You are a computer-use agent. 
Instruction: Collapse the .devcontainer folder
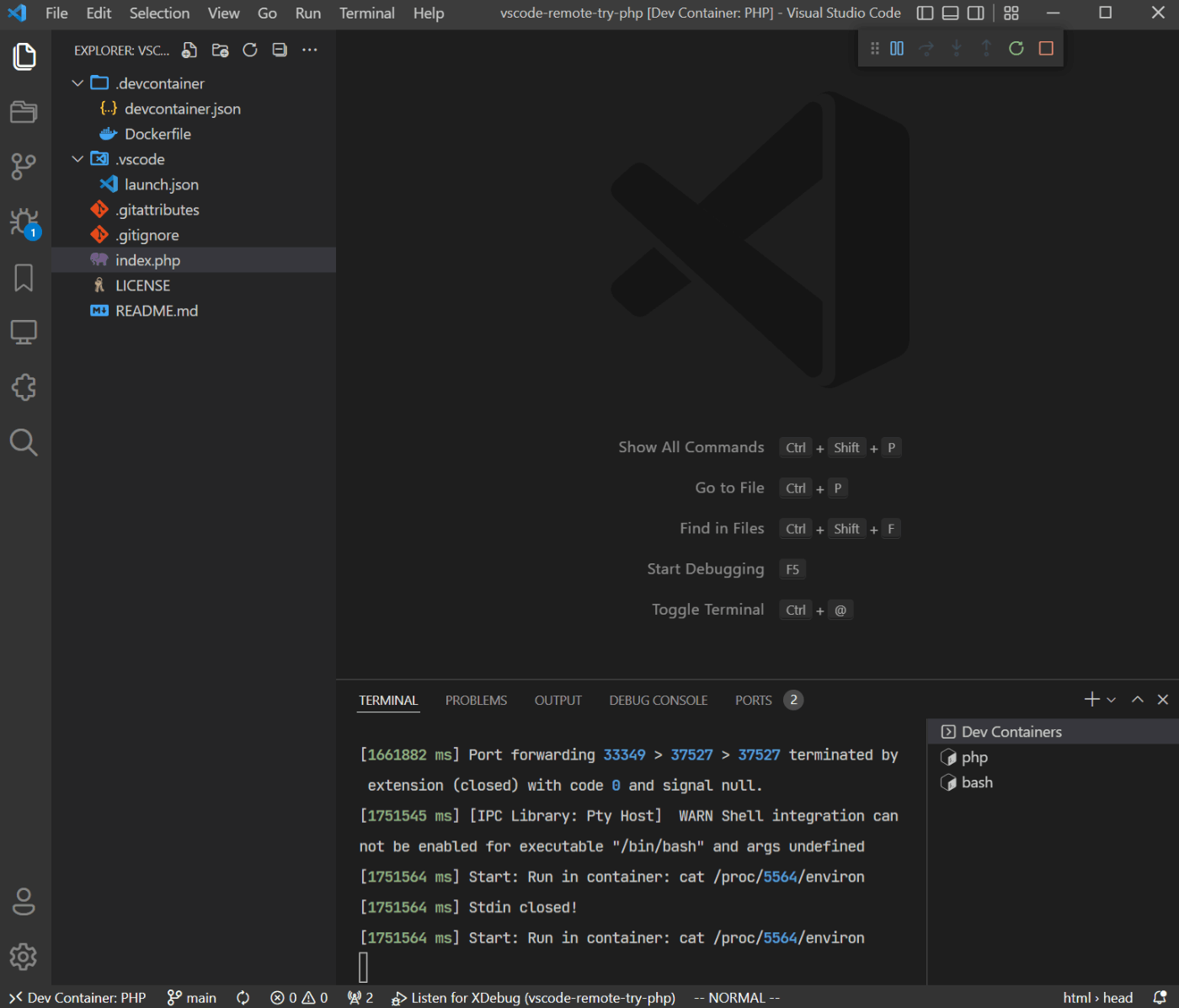click(x=77, y=83)
